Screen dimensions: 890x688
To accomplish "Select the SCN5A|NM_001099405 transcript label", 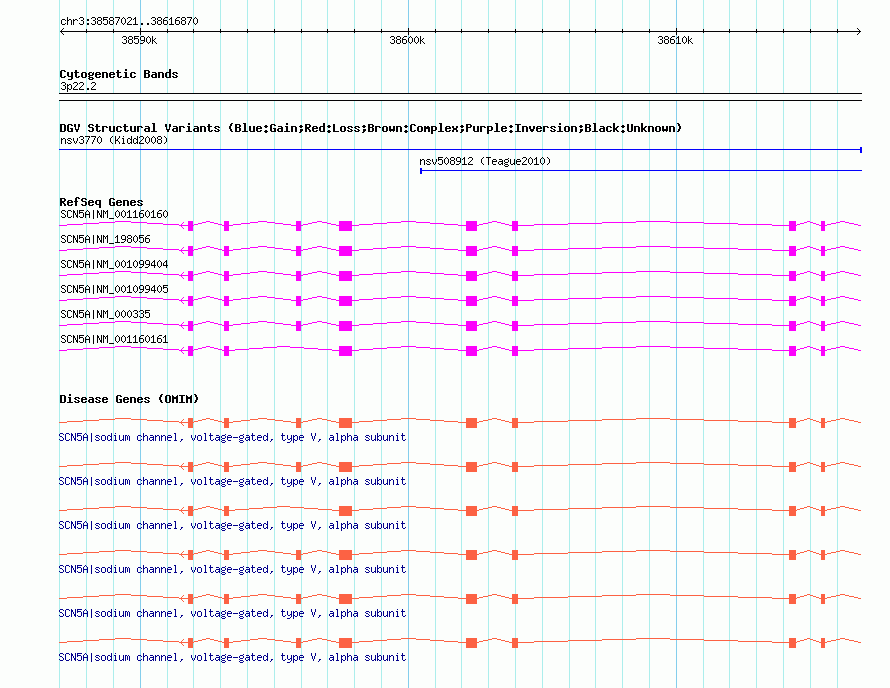I will pos(114,289).
